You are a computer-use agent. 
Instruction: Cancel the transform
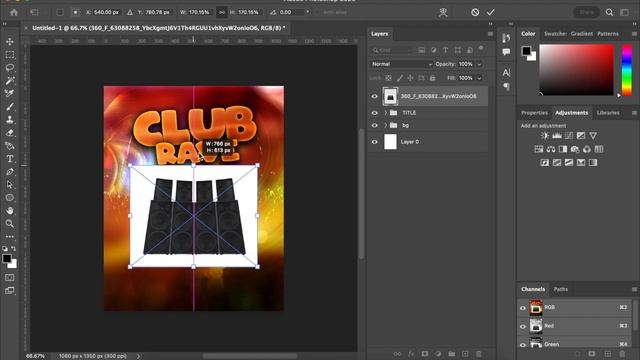click(475, 13)
